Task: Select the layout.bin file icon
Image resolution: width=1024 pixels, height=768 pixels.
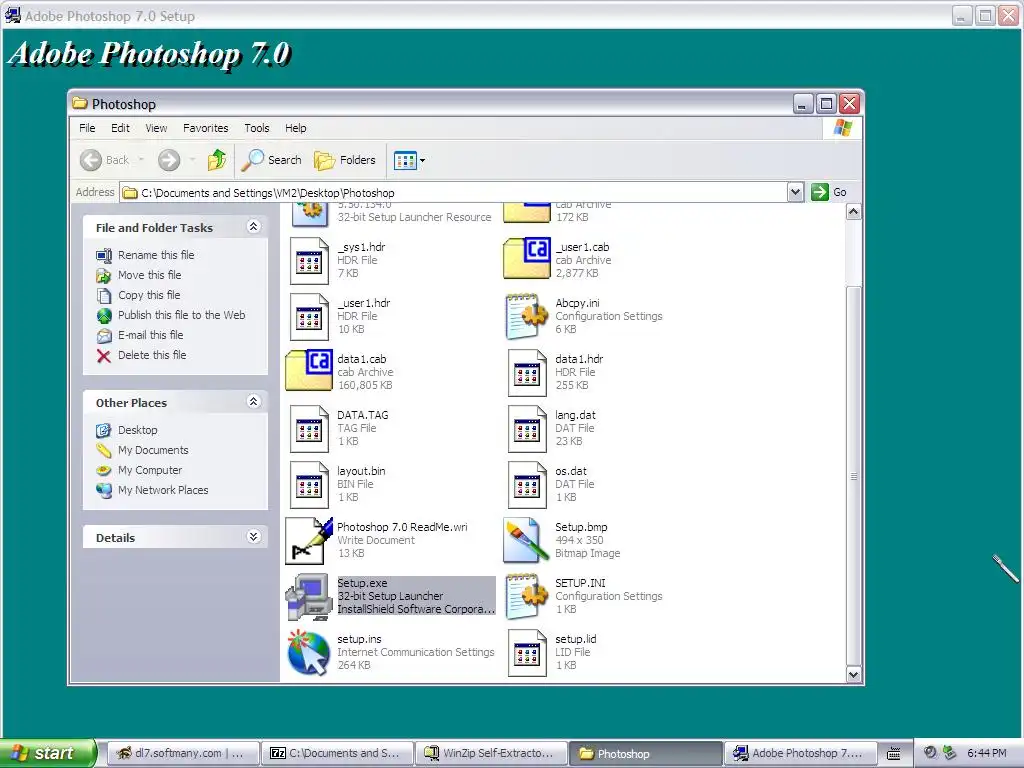Action: click(x=309, y=485)
